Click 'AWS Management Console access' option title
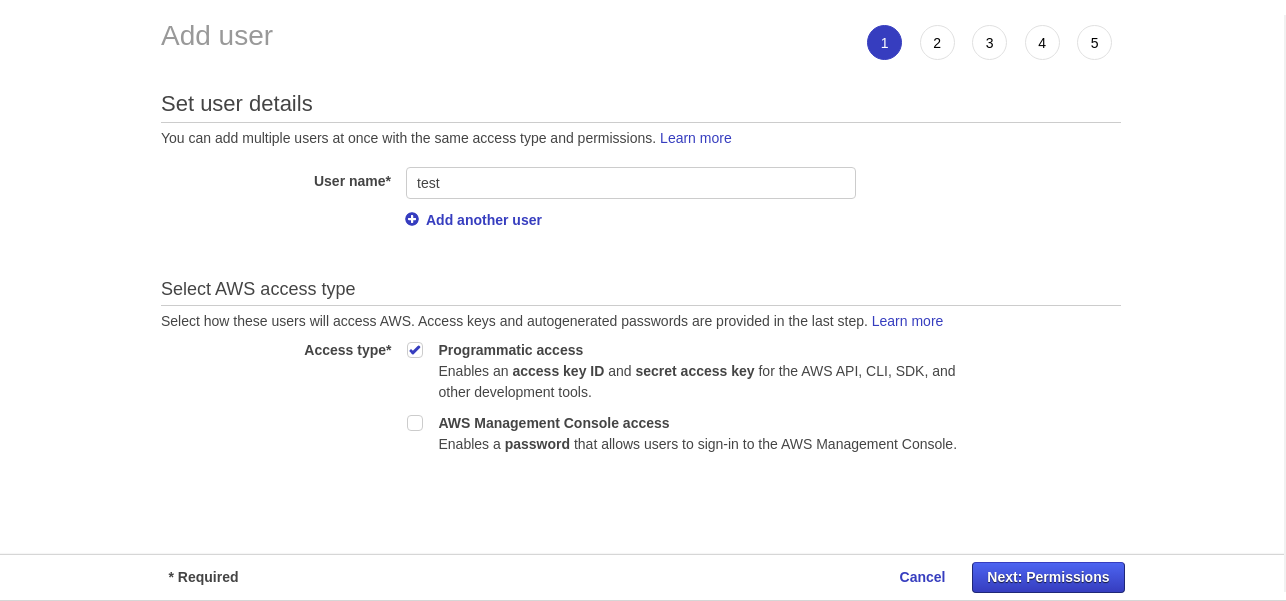The width and height of the screenshot is (1286, 601). (x=553, y=423)
